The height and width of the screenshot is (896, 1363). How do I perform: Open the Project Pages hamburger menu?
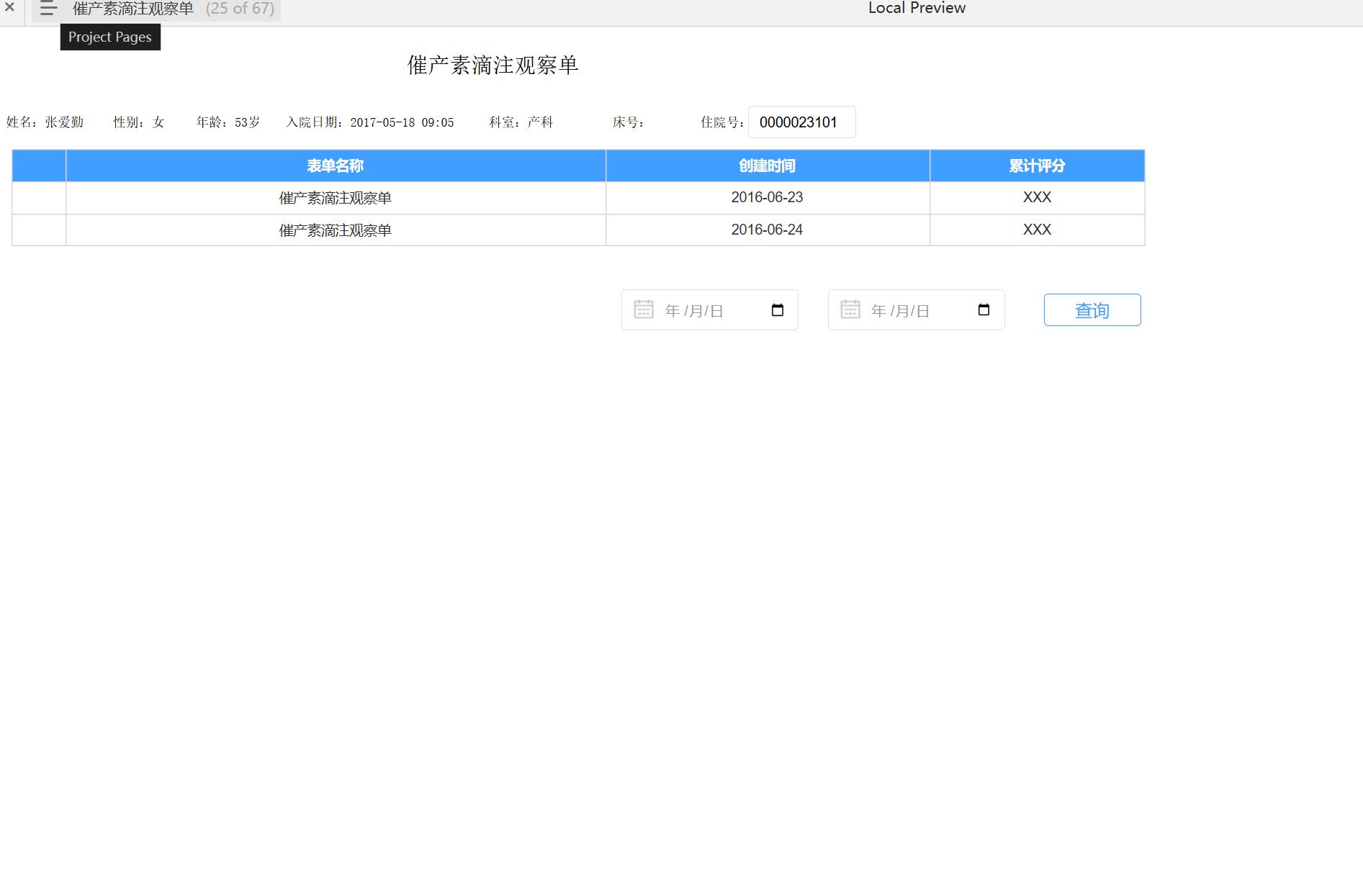(x=48, y=9)
